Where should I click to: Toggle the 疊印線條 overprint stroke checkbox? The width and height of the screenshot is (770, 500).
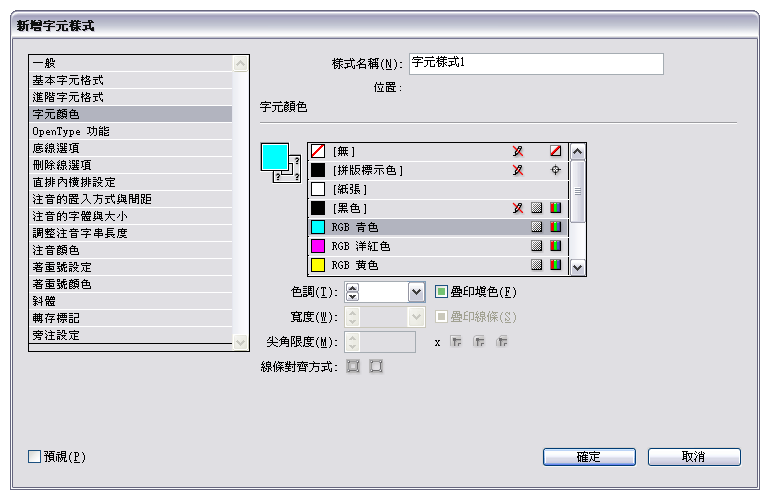(442, 317)
